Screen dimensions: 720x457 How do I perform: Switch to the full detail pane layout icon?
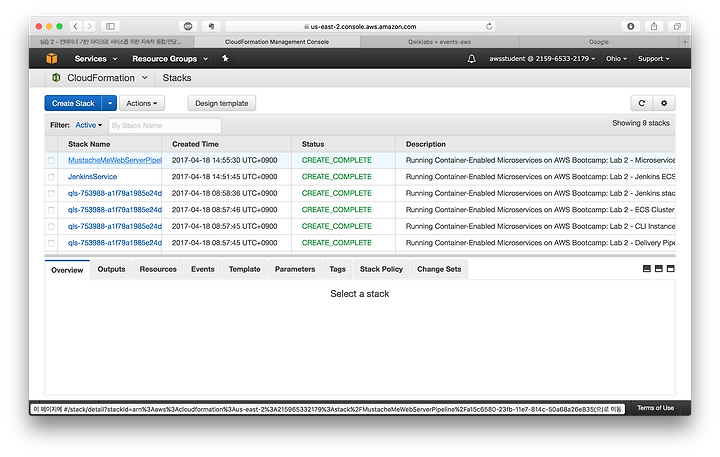pyautogui.click(x=670, y=269)
